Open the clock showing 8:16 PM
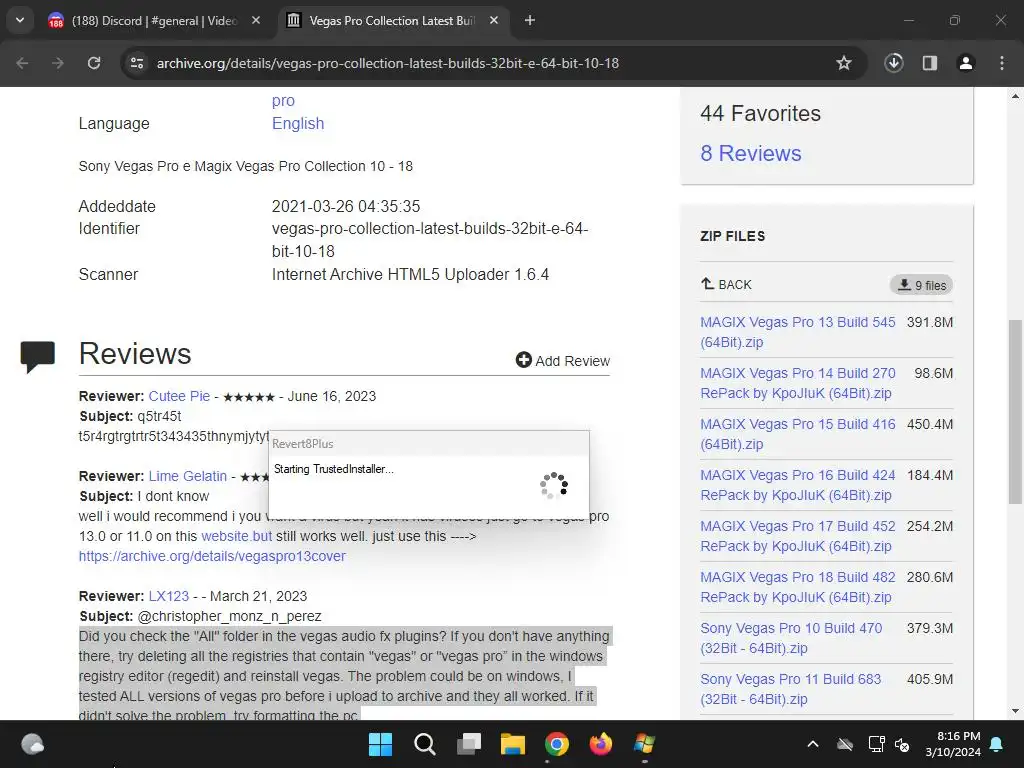This screenshot has height=768, width=1024. (x=953, y=744)
